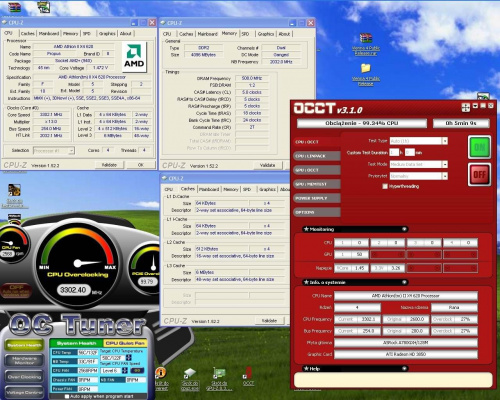Open the Venom 4 Public Release folder icon
Image resolution: width=500 pixels, height=400 pixels.
pyautogui.click(x=366, y=68)
